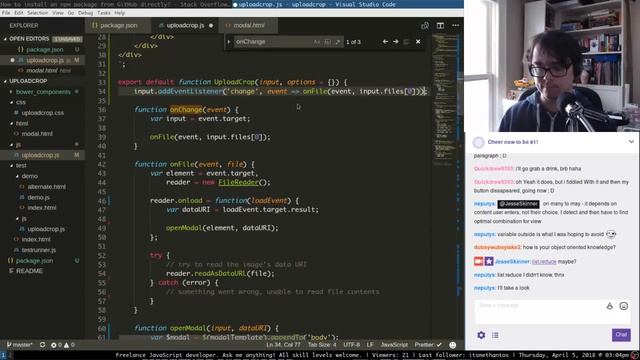Open testrunner.js file

(38, 250)
